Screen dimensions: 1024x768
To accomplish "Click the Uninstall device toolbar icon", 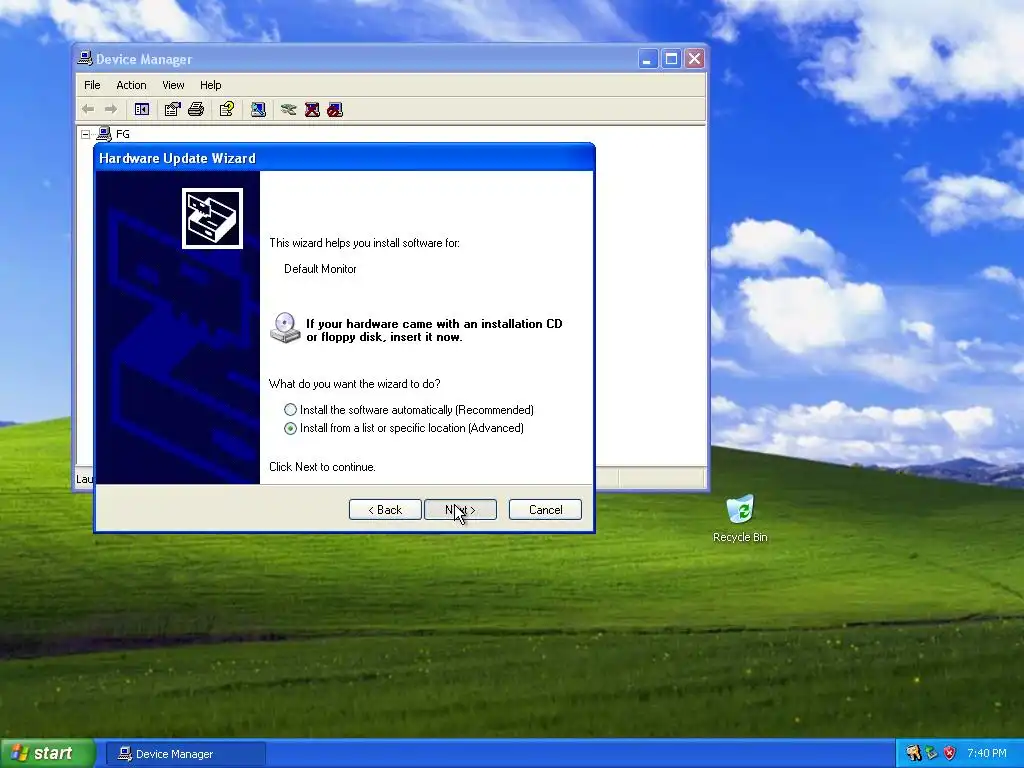I will pyautogui.click(x=312, y=110).
